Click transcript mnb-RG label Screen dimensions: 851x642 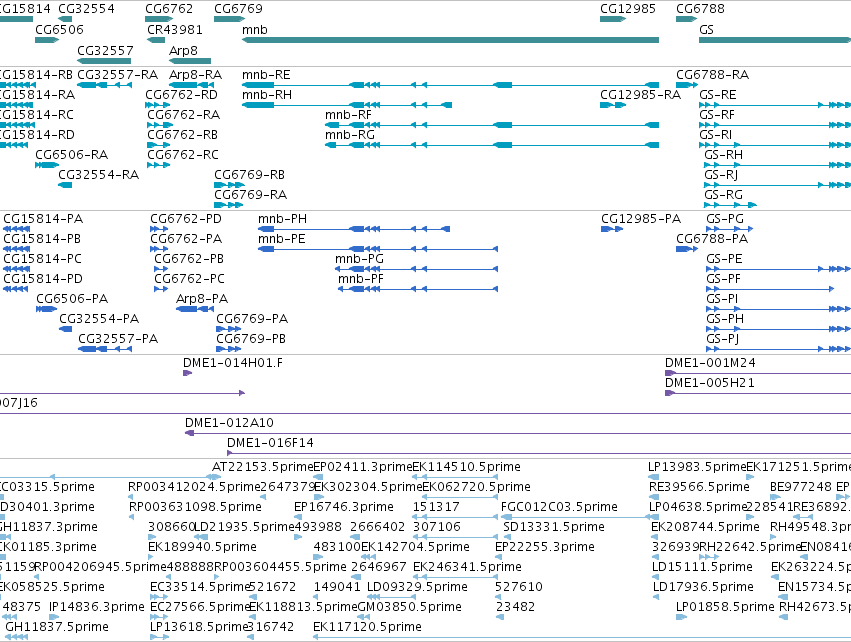350,135
